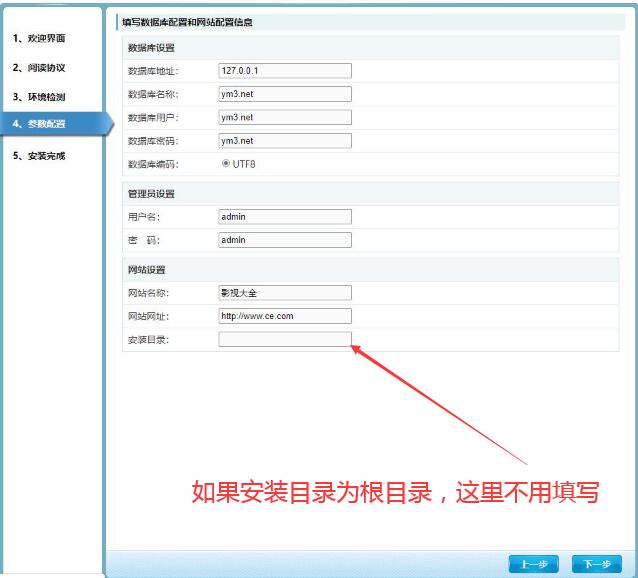This screenshot has width=638, height=578.
Task: Select the UTF8 encoding radio button
Action: (225, 164)
